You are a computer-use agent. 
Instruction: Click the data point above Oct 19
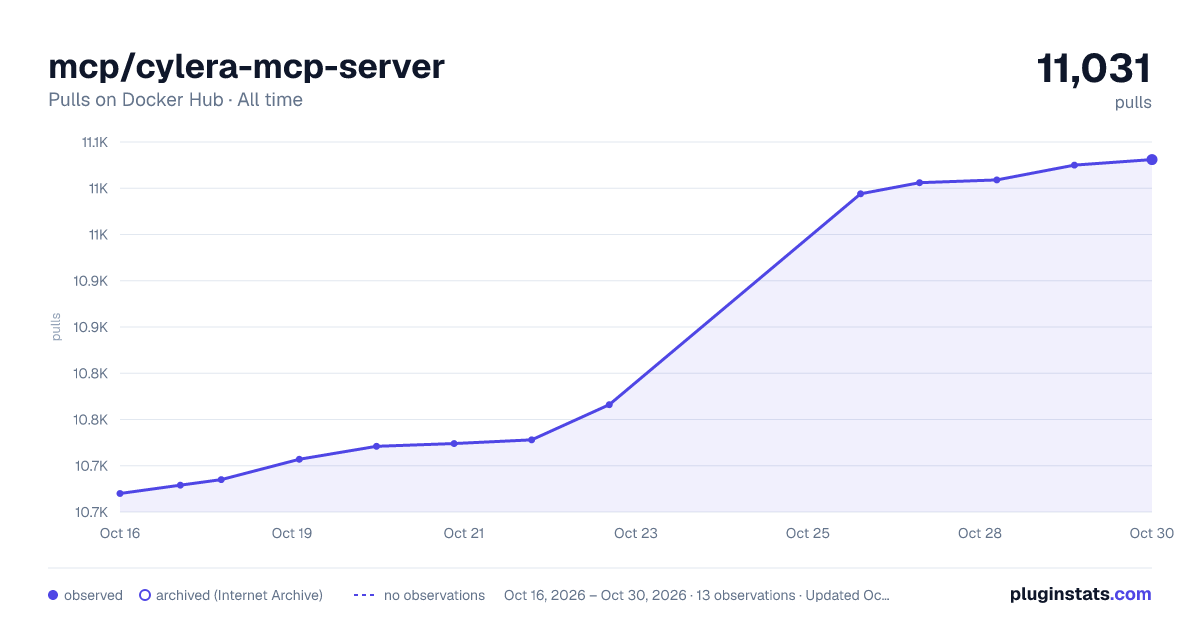pos(299,459)
